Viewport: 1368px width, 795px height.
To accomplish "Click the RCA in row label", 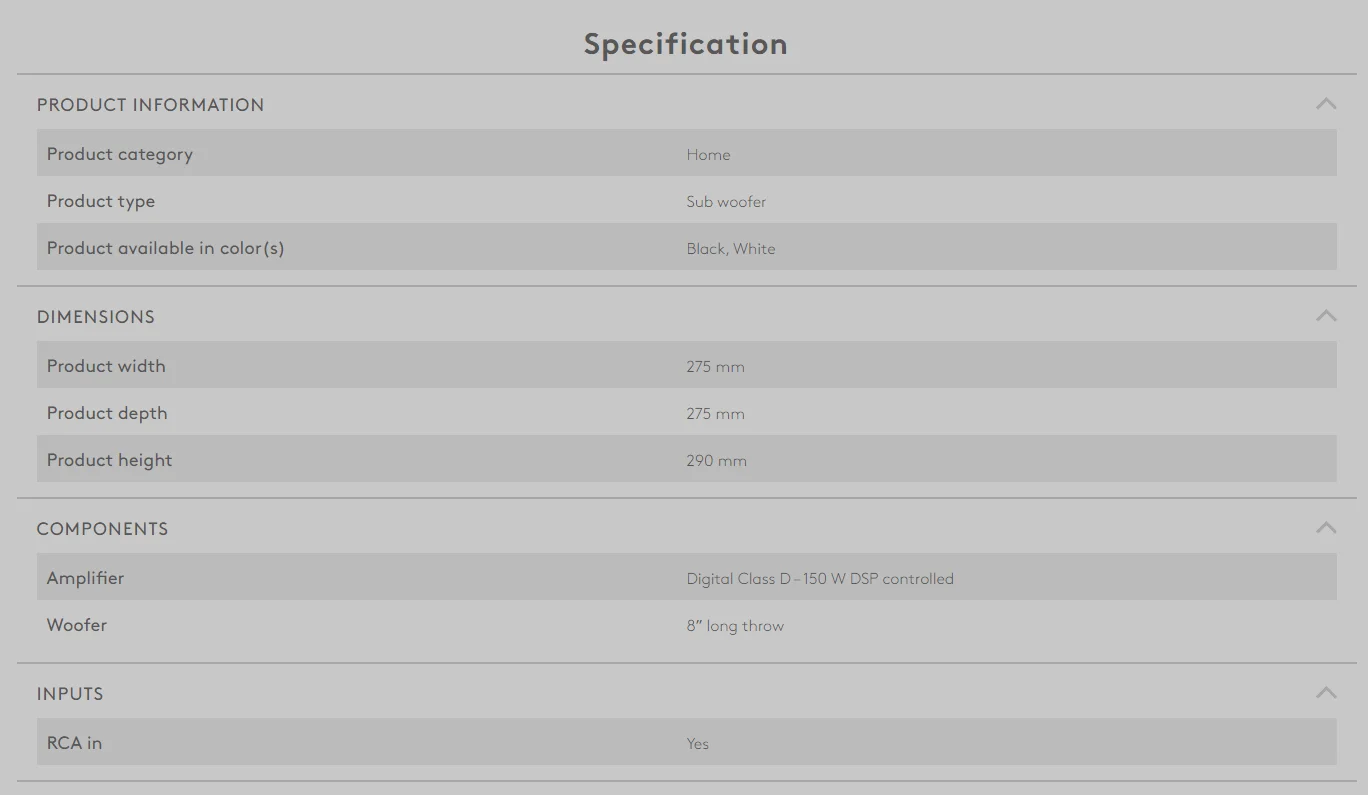I will (74, 743).
